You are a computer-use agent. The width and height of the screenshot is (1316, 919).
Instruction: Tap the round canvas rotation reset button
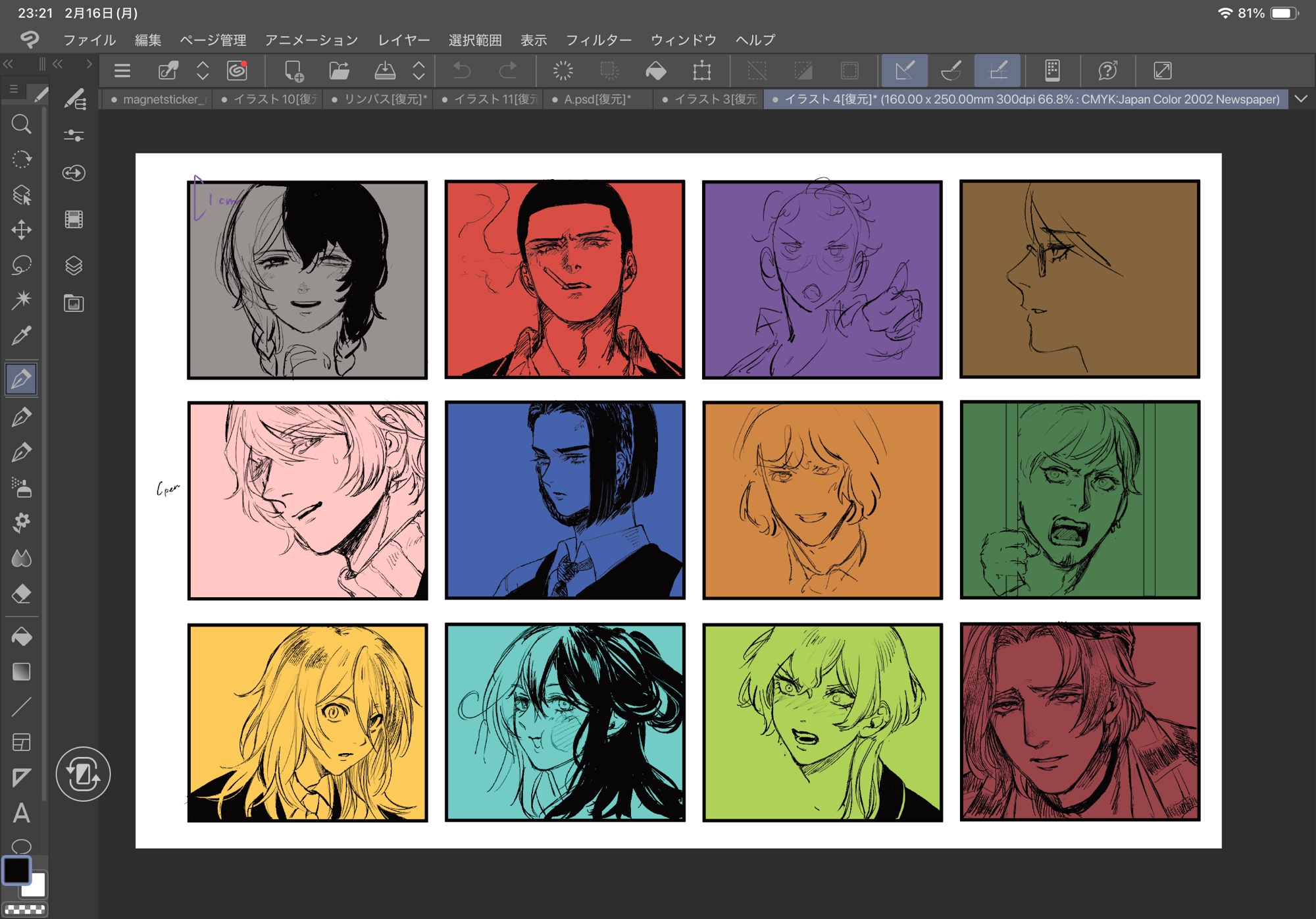(83, 774)
